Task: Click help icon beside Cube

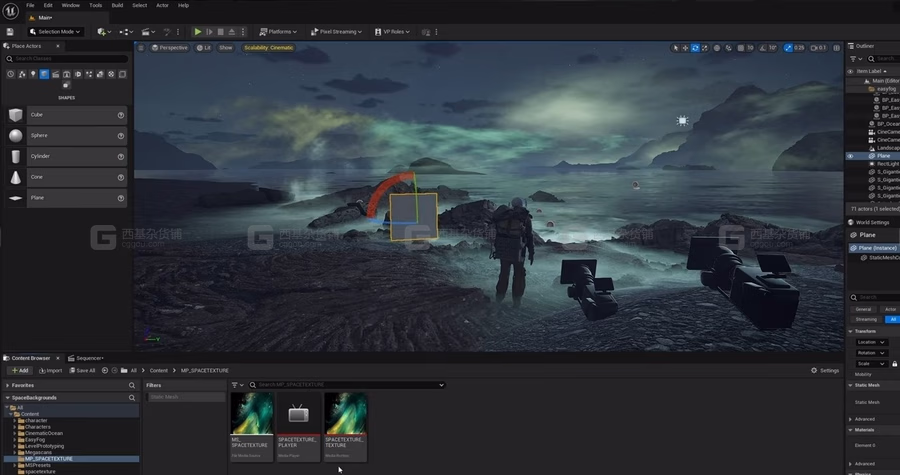Action: pos(121,115)
